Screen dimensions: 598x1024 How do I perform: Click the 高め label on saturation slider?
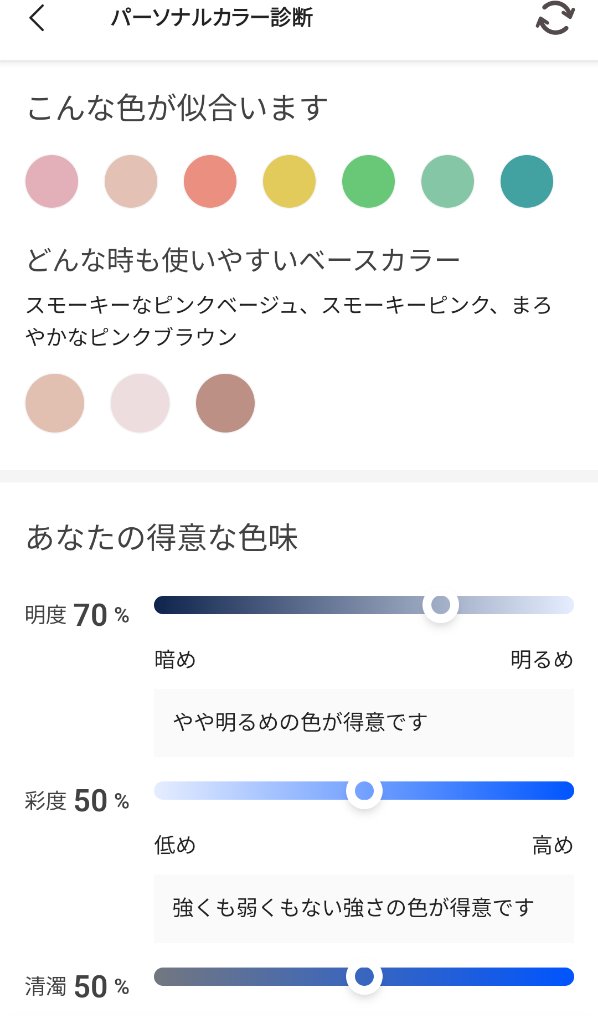click(552, 845)
